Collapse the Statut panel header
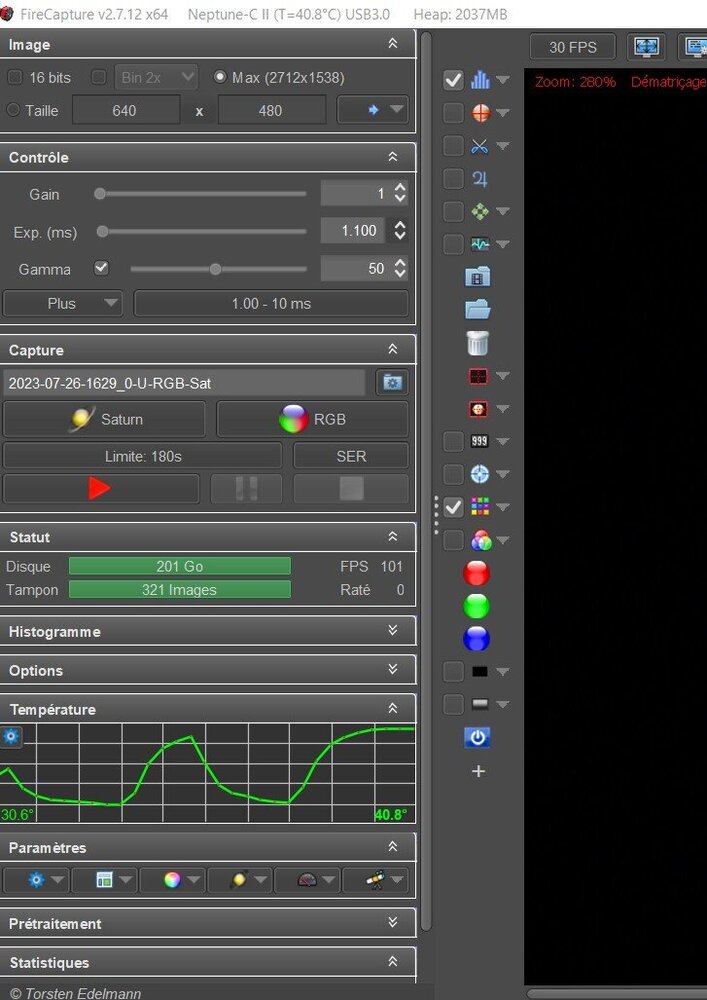This screenshot has height=1000, width=707. (x=208, y=537)
